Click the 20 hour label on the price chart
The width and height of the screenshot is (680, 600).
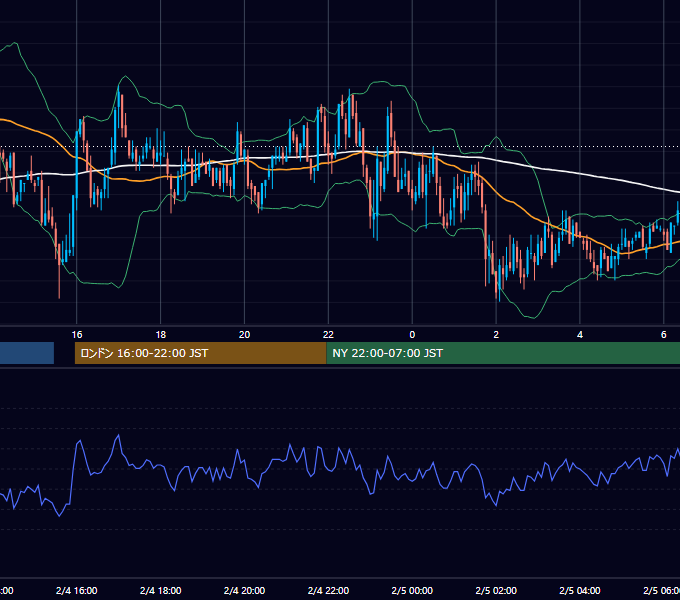[245, 335]
